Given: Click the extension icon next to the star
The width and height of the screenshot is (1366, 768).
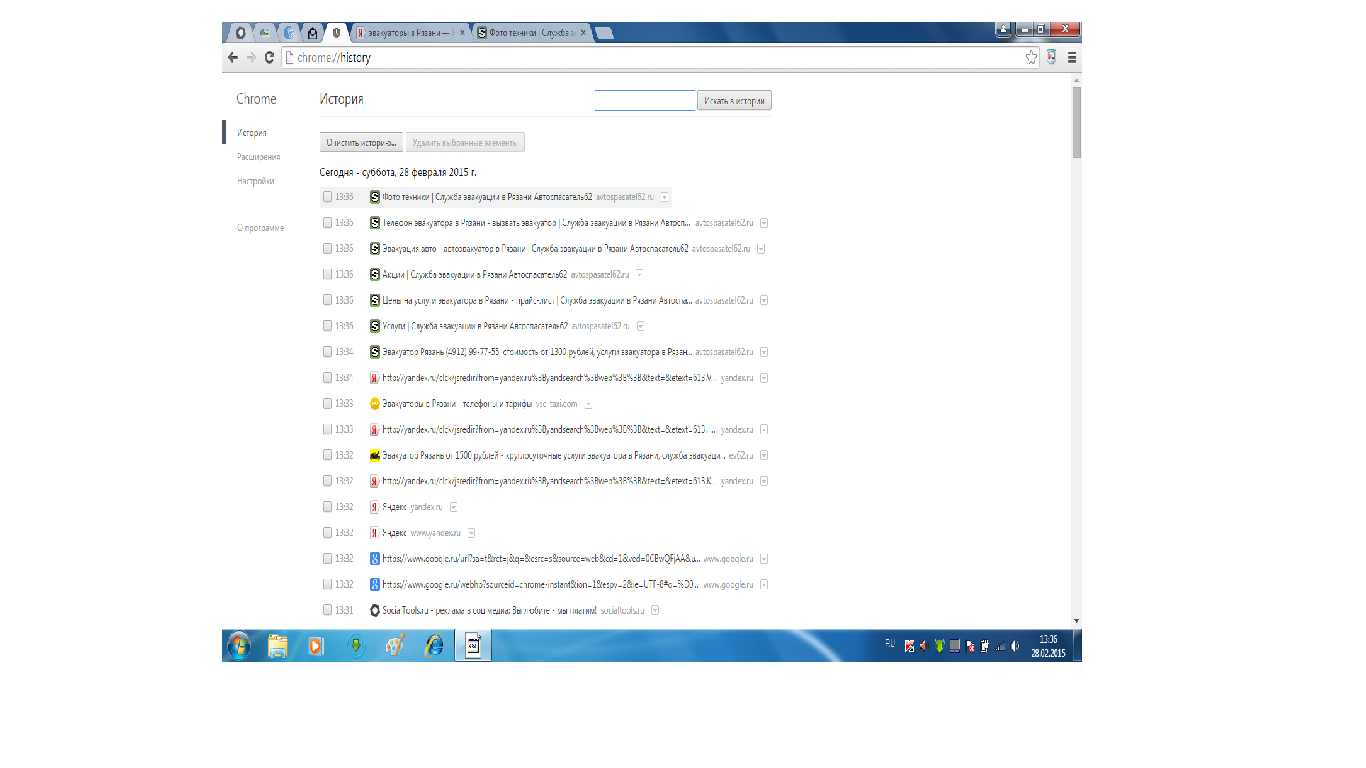Looking at the screenshot, I should [1051, 58].
